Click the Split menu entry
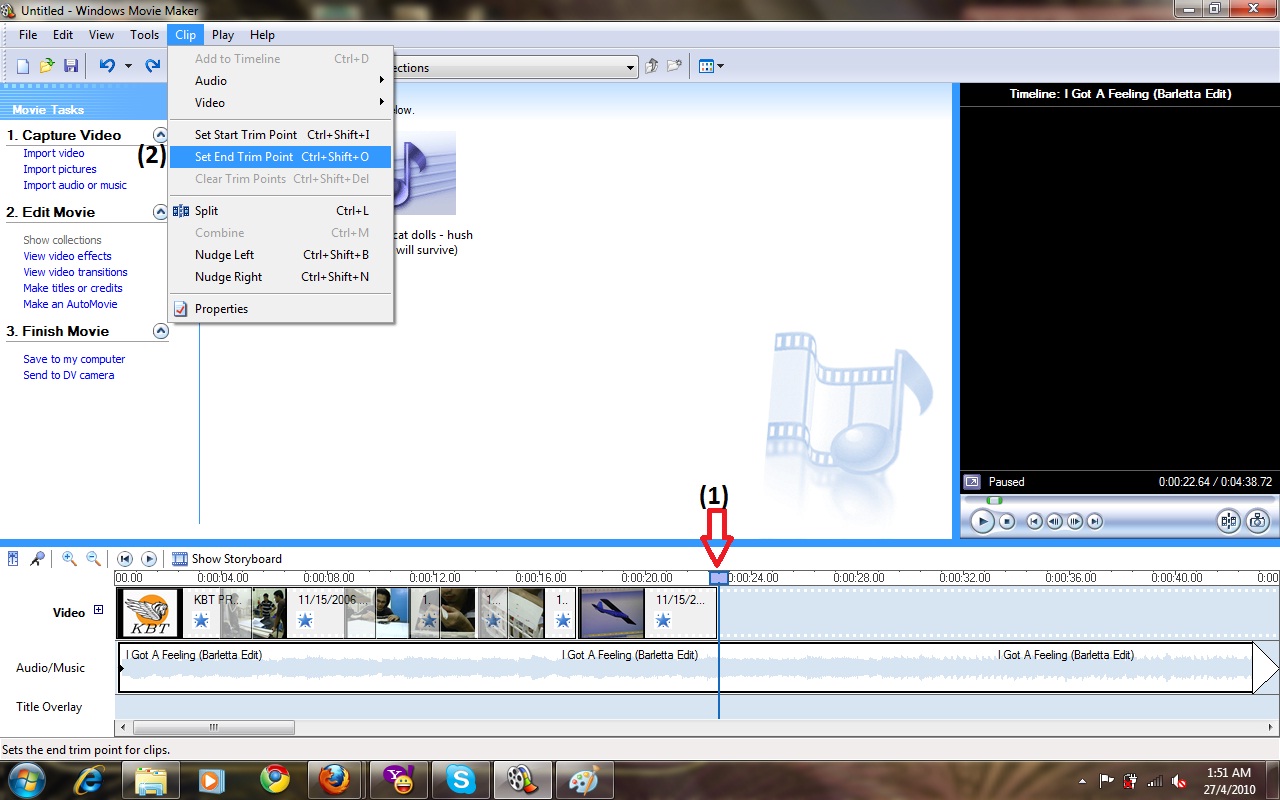The image size is (1280, 800). [280, 211]
